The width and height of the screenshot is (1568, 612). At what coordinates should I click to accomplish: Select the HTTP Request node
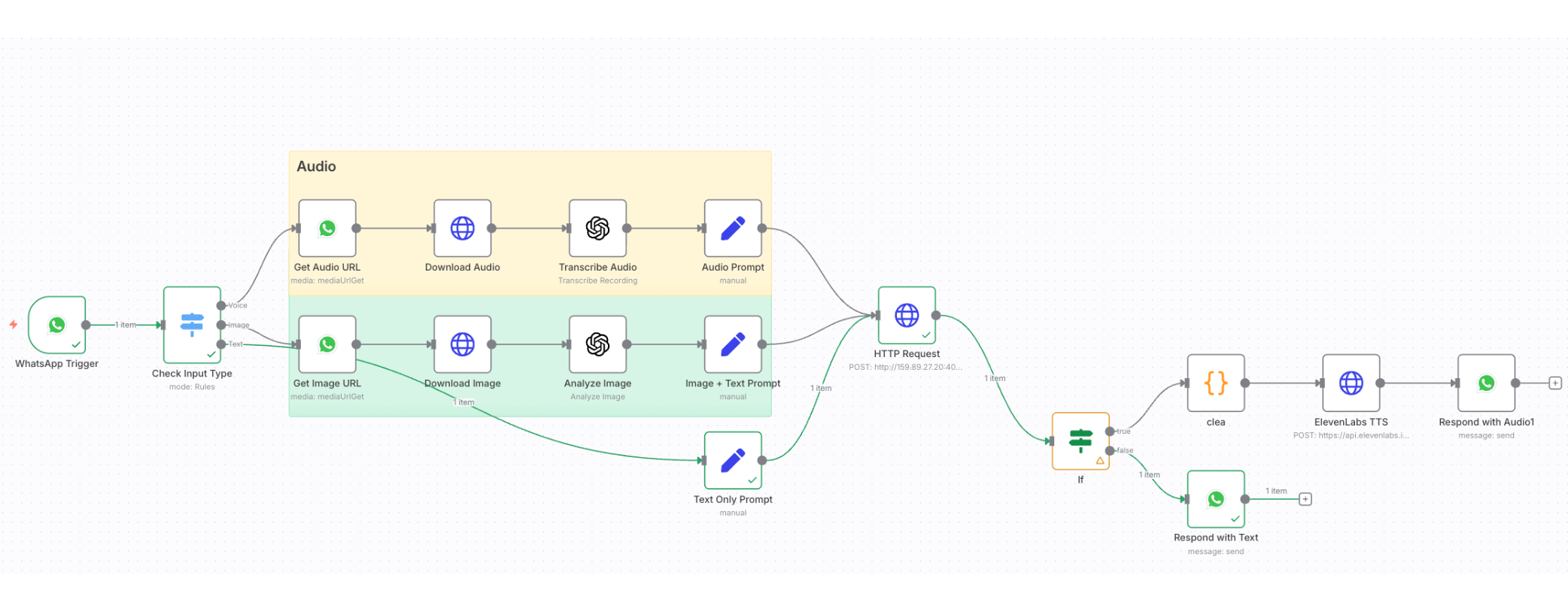(x=907, y=316)
